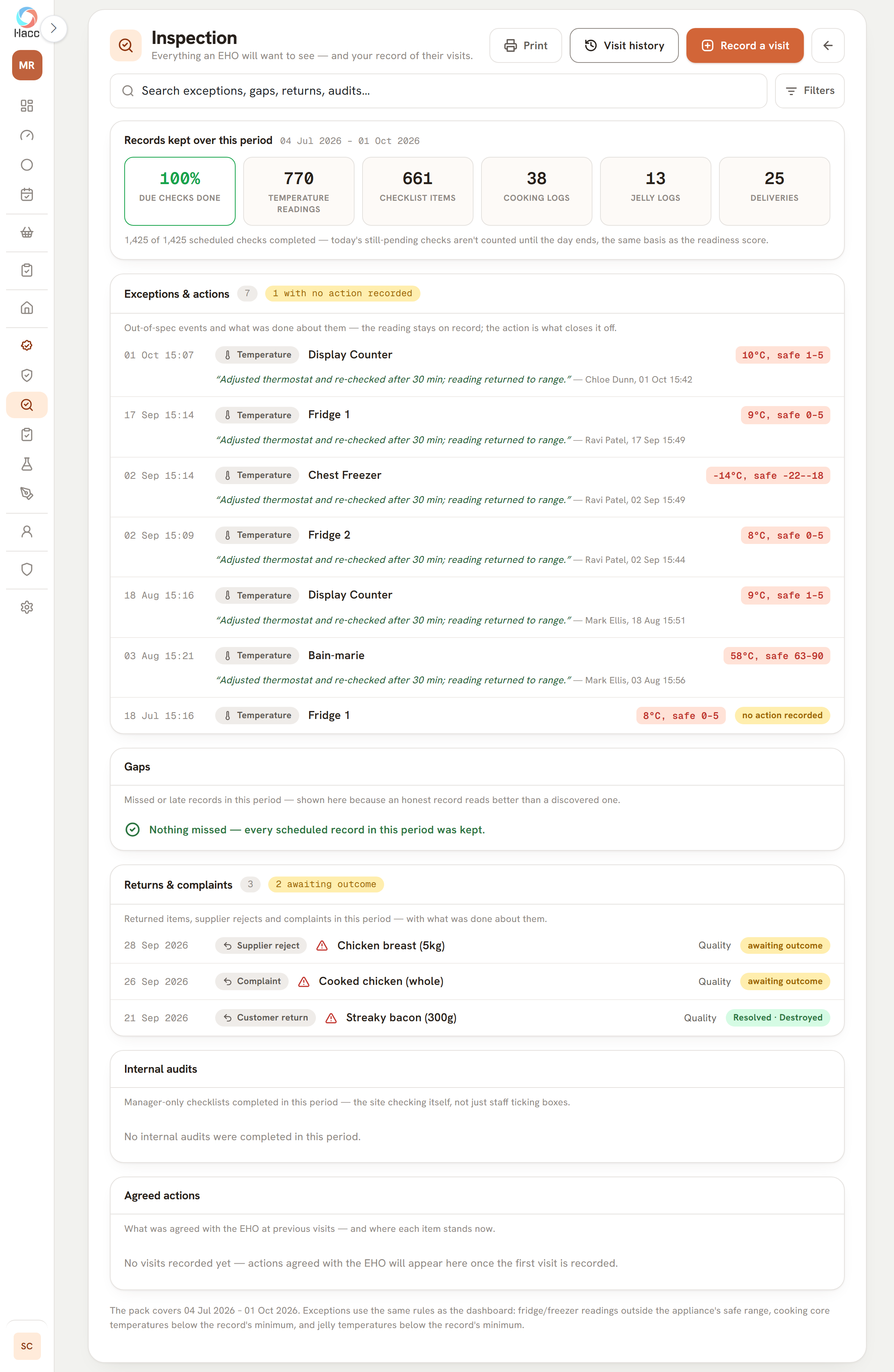The height and width of the screenshot is (1372, 894).
Task: Click the 'no action recorded' tag on Fridge 1
Action: click(x=782, y=716)
